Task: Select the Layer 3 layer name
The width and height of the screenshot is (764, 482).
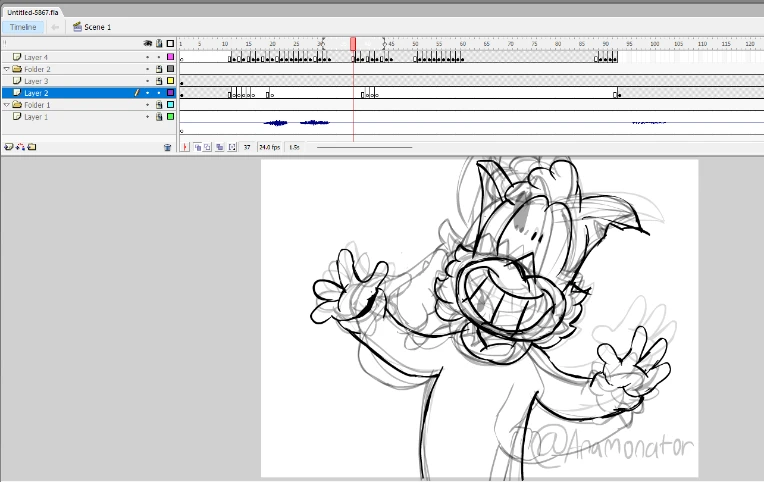Action: point(36,81)
